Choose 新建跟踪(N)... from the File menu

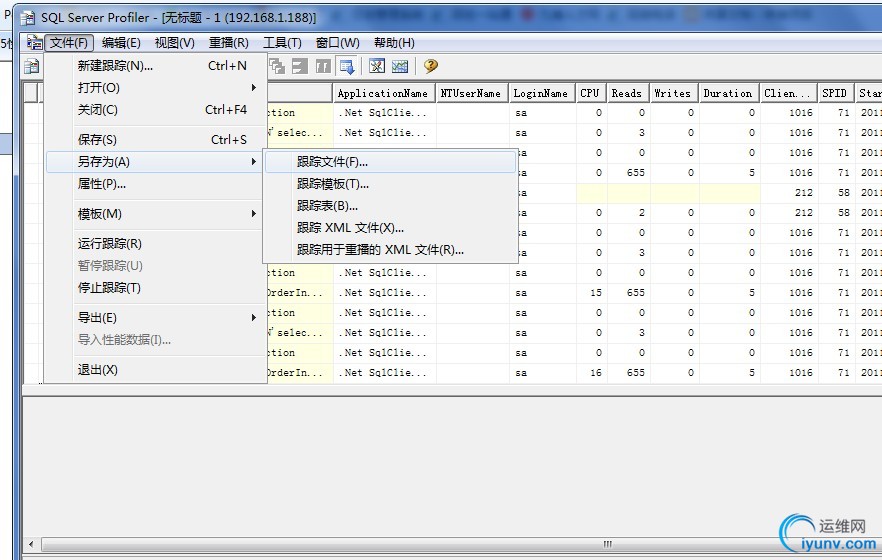(x=156, y=66)
